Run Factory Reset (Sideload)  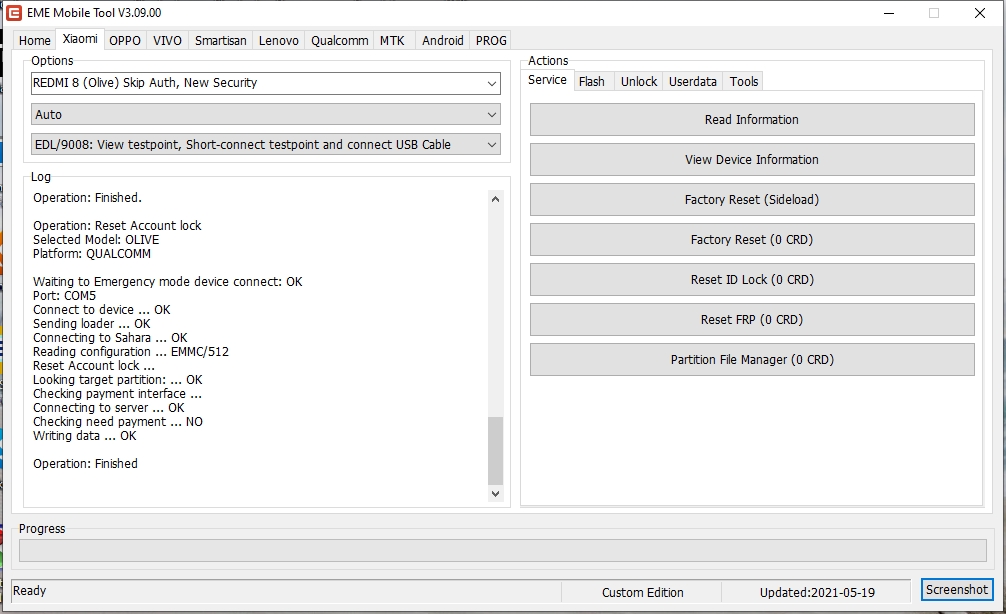(752, 200)
